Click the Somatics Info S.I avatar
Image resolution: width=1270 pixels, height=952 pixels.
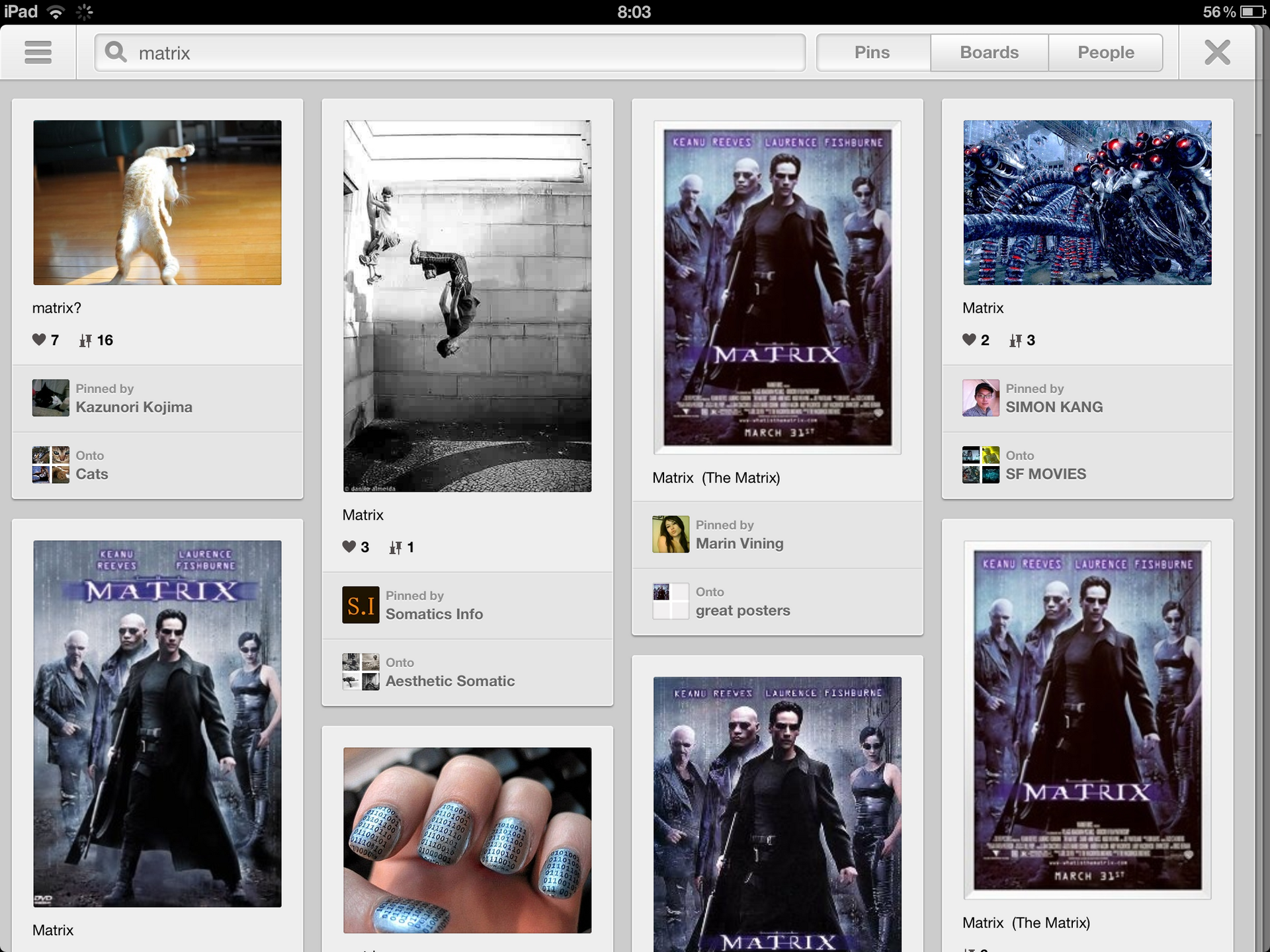click(x=360, y=605)
